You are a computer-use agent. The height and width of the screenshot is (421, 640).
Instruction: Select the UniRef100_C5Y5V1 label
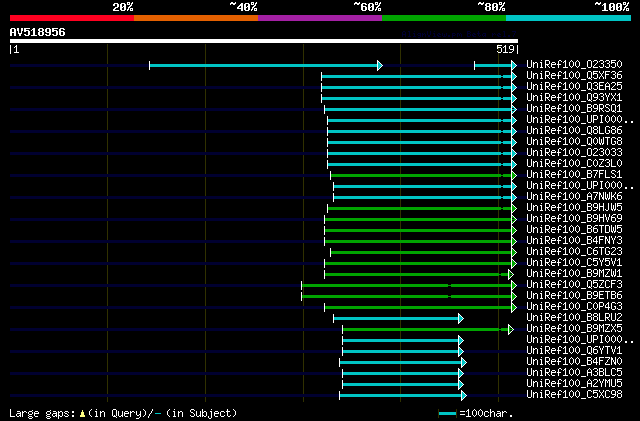point(574,263)
